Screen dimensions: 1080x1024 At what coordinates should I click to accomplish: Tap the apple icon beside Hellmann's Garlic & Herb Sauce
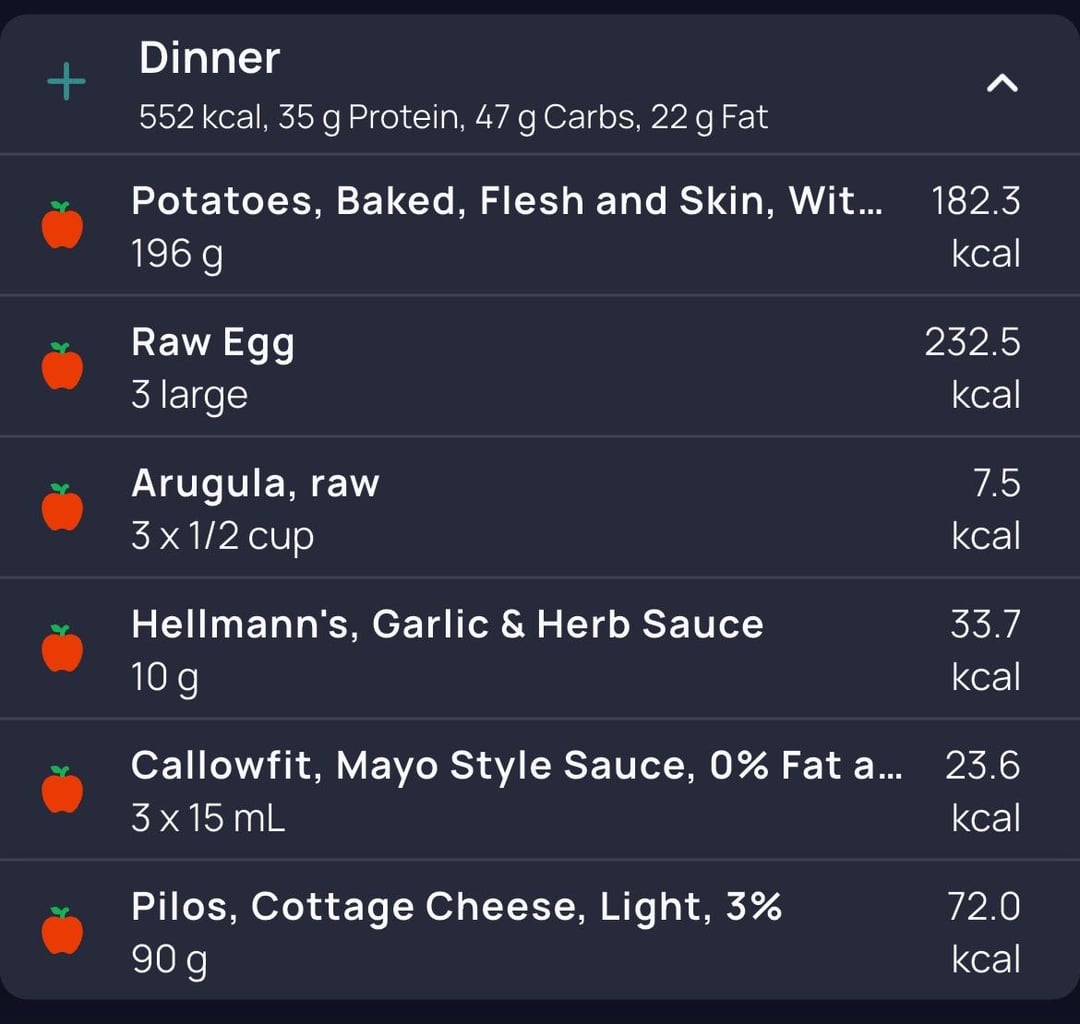[x=63, y=648]
